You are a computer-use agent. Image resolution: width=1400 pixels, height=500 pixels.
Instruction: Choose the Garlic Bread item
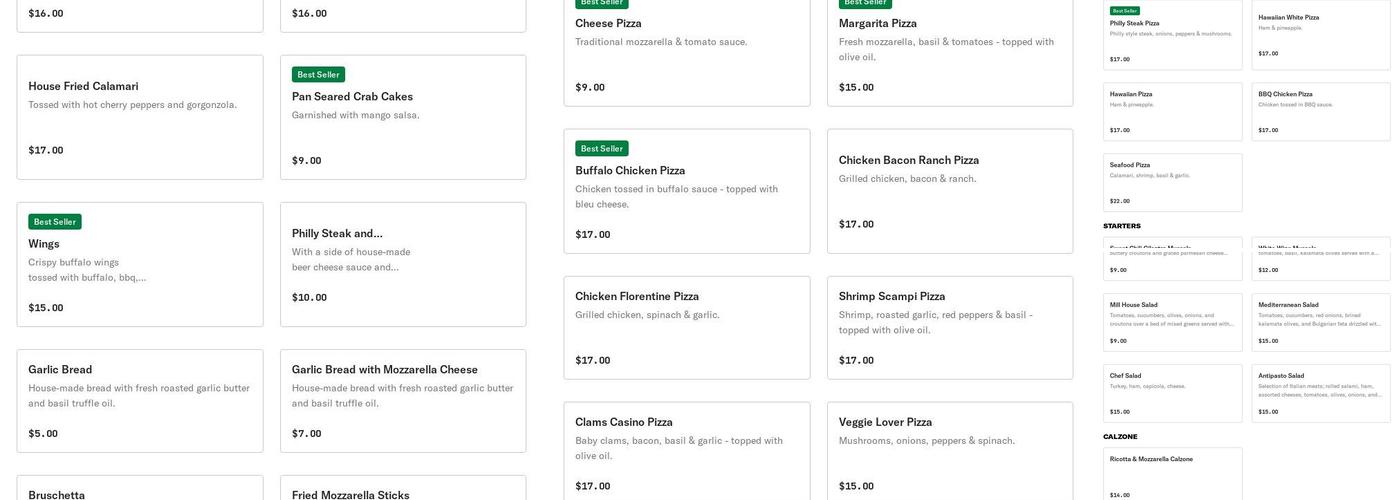(x=139, y=400)
